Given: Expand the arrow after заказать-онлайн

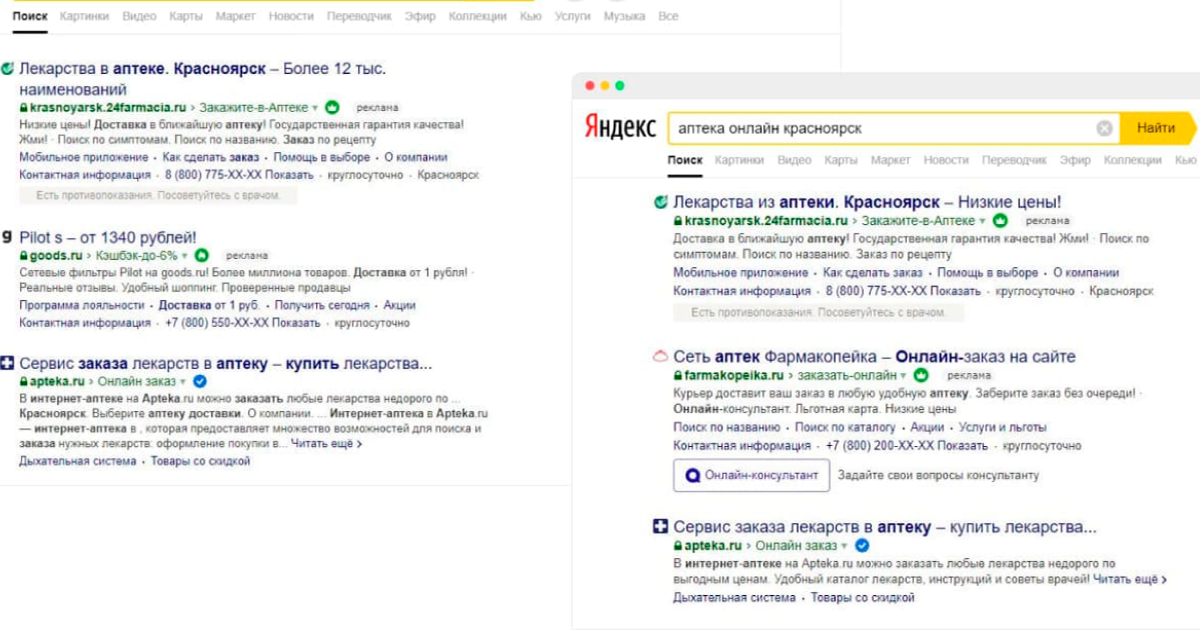Looking at the screenshot, I should [905, 376].
